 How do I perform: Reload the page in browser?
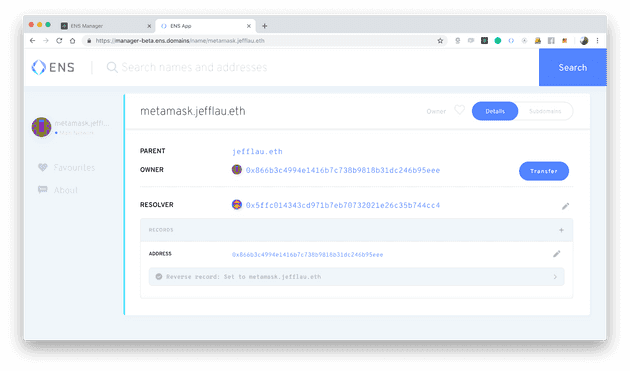click(x=59, y=41)
